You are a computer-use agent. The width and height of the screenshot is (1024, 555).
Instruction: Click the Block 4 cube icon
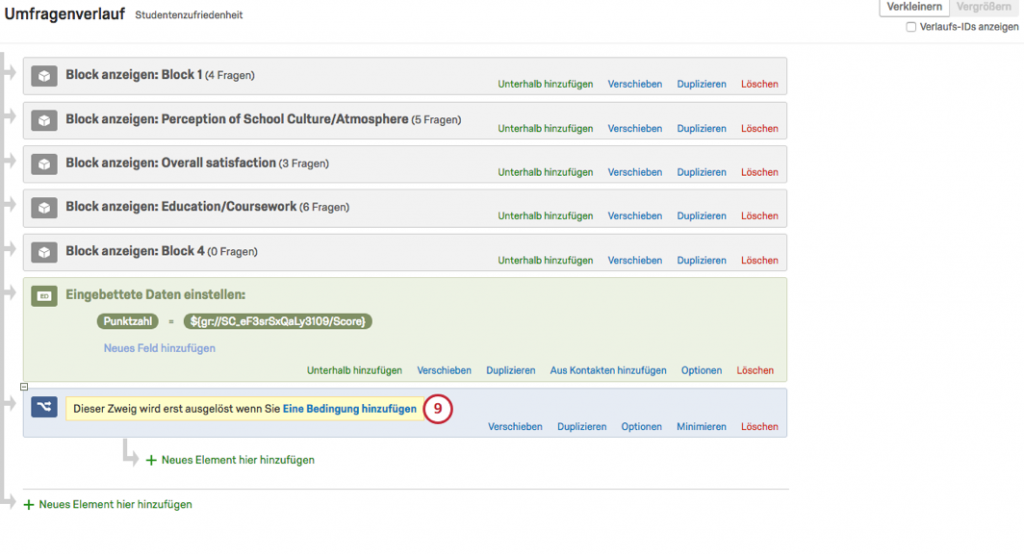[x=44, y=252]
